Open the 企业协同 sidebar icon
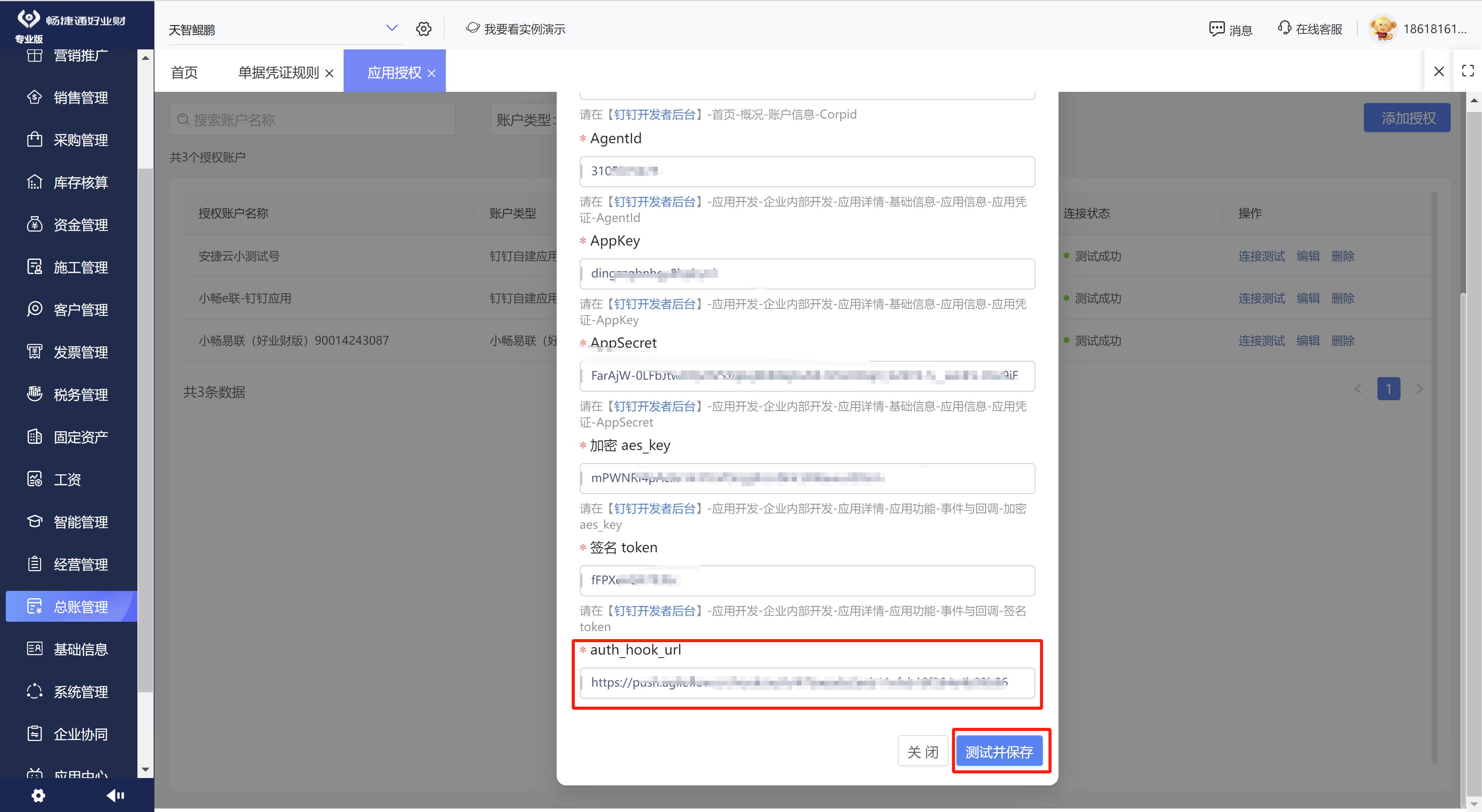Image resolution: width=1482 pixels, height=812 pixels. (34, 734)
